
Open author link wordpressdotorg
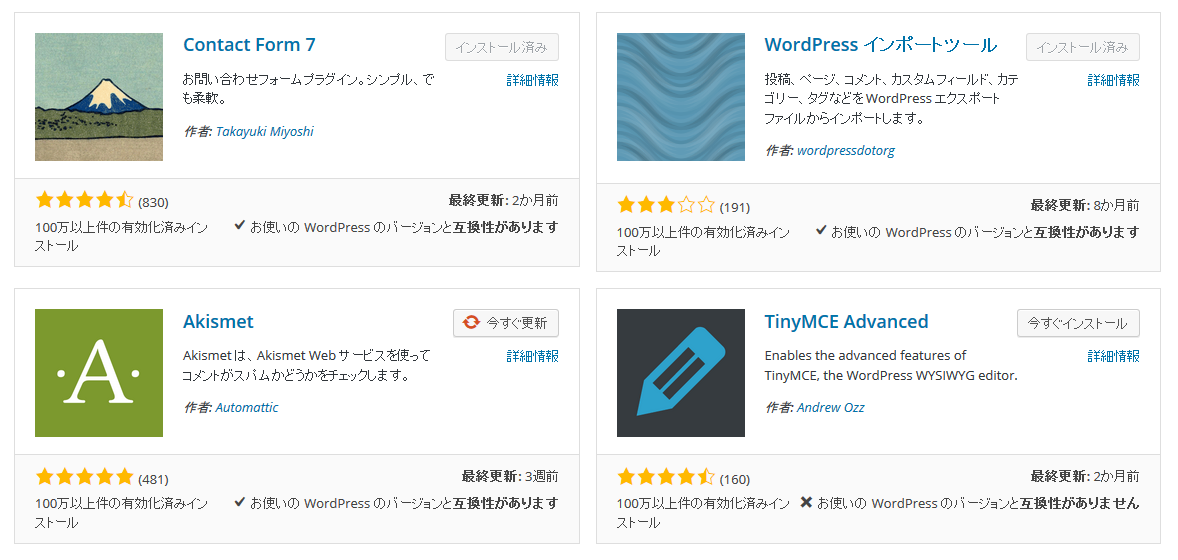(x=845, y=150)
